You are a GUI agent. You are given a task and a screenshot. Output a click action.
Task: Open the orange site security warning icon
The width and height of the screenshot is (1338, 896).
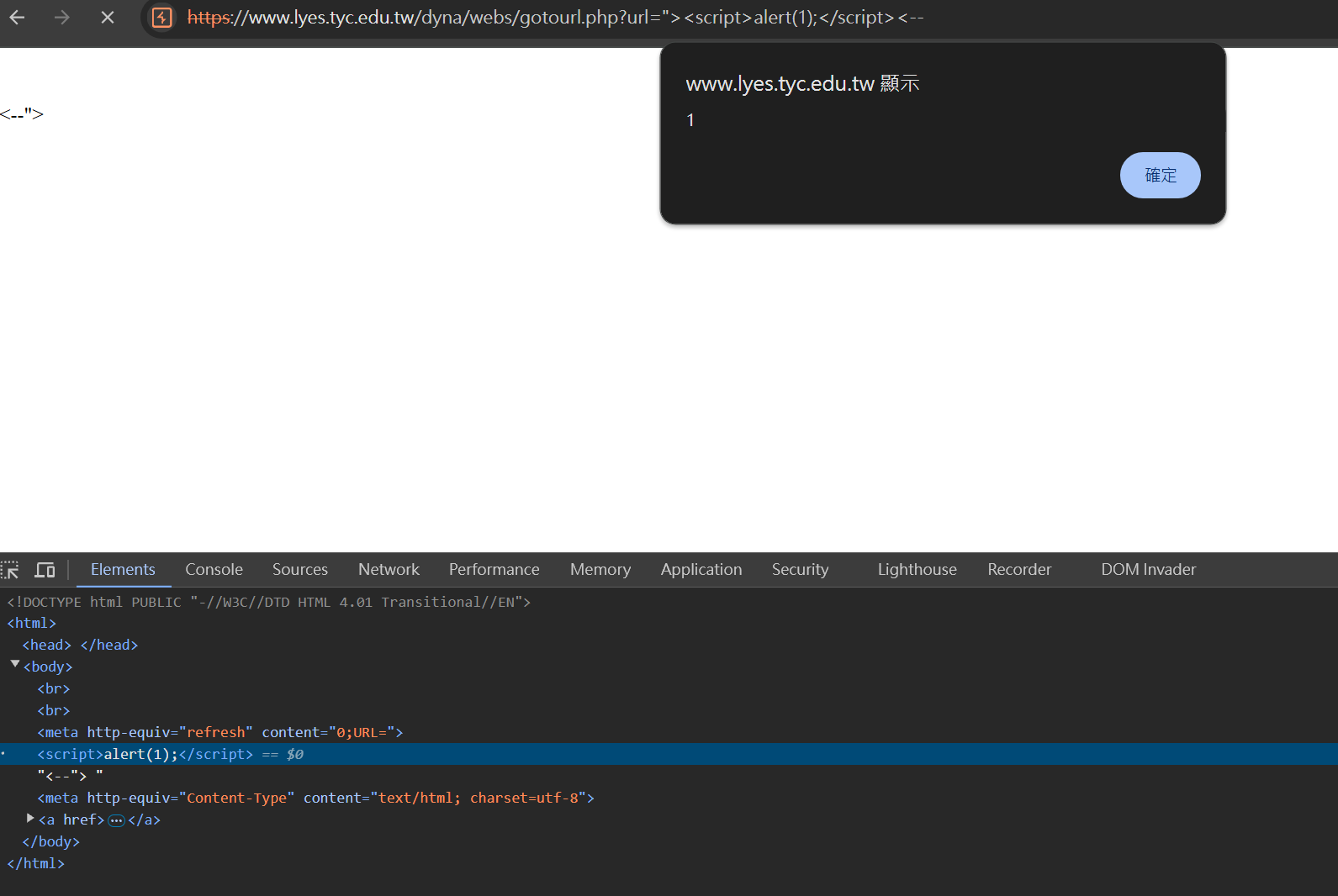coord(162,17)
